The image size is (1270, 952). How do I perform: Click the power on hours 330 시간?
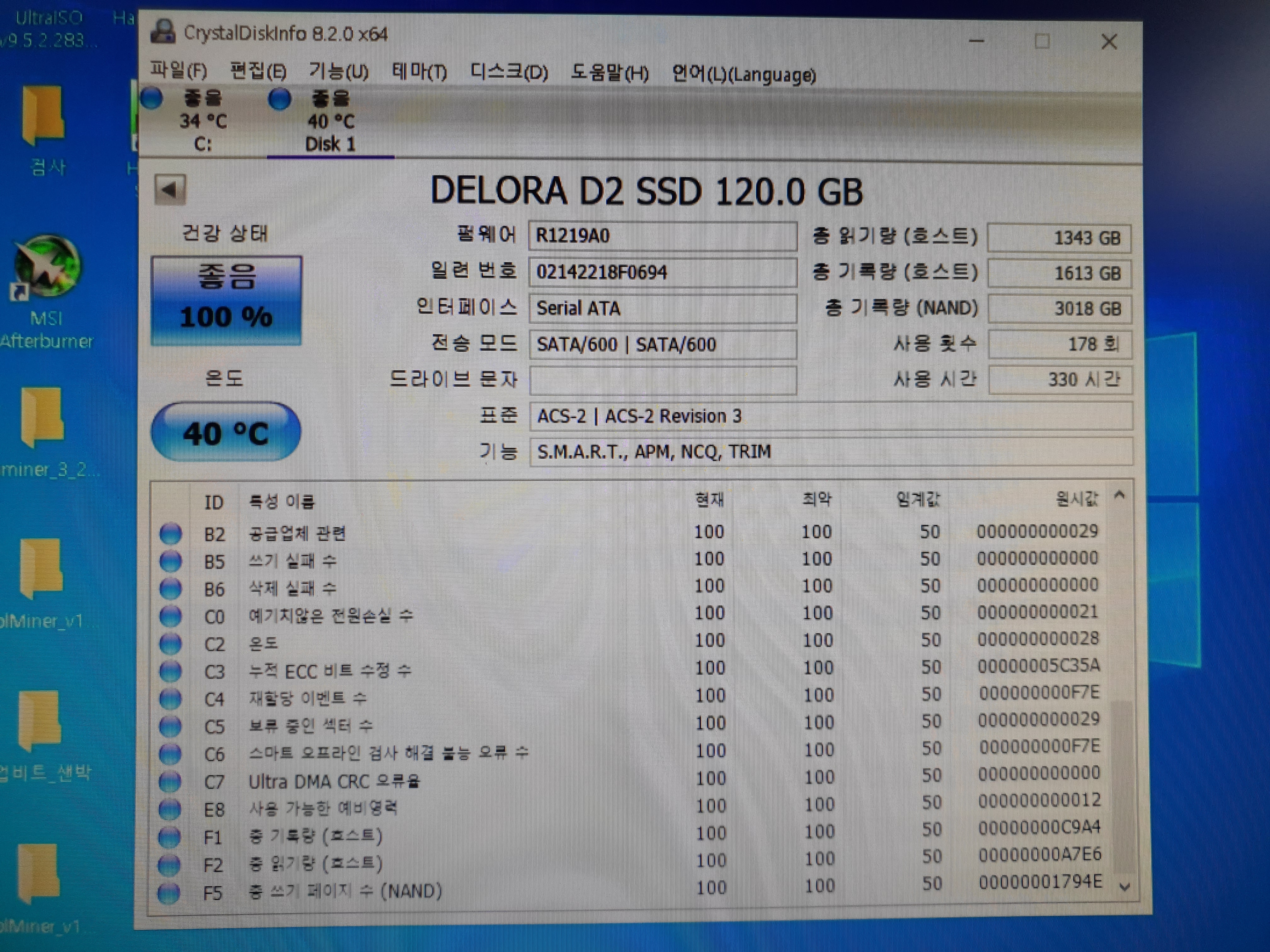1061,380
